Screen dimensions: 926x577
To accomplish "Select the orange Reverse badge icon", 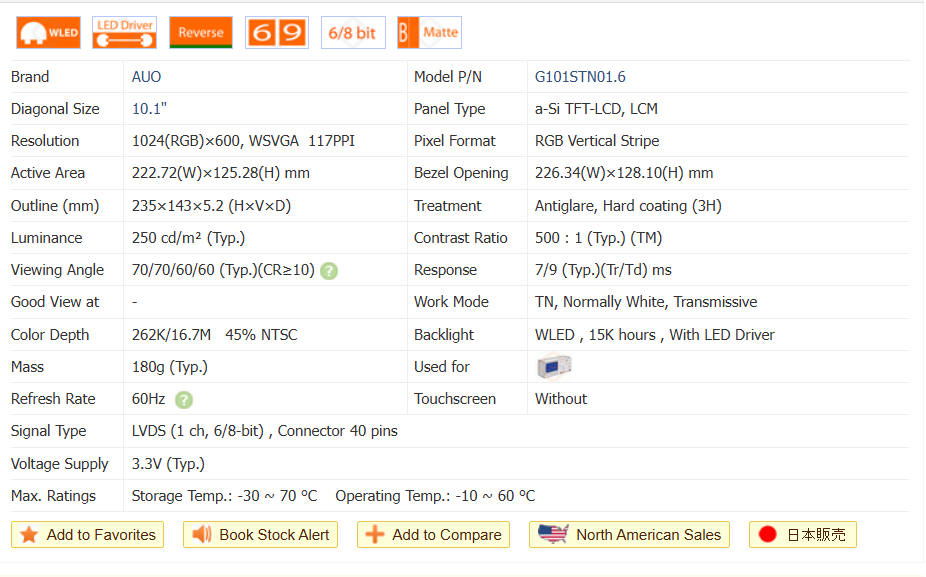I will (x=201, y=33).
